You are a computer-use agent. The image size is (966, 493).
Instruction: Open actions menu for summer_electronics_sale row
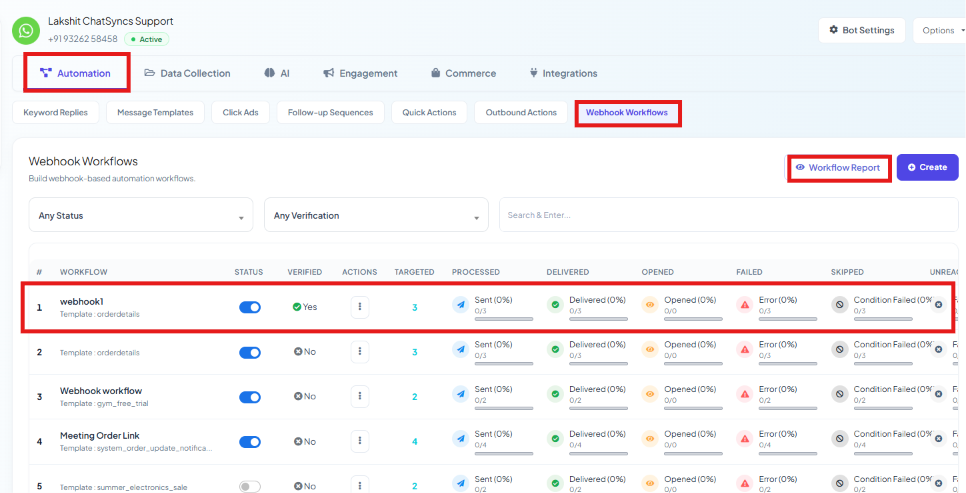pos(360,484)
